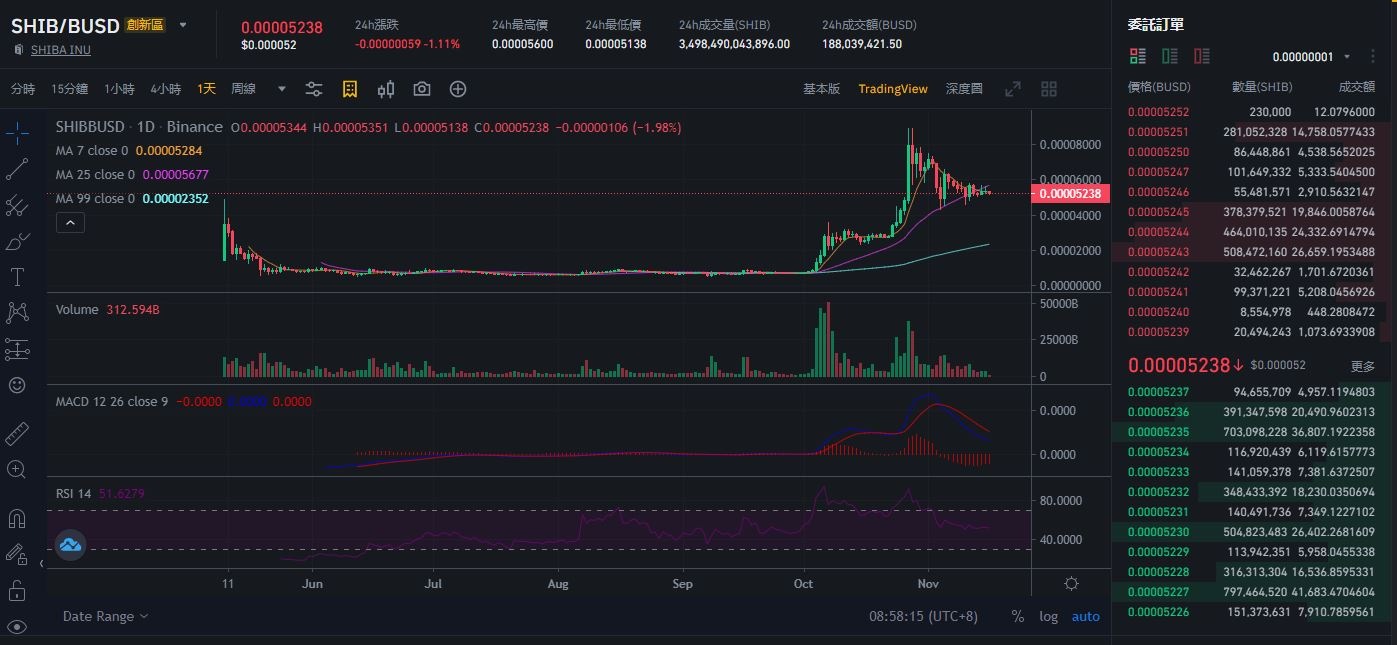Select the 4小時 interval

click(165, 89)
